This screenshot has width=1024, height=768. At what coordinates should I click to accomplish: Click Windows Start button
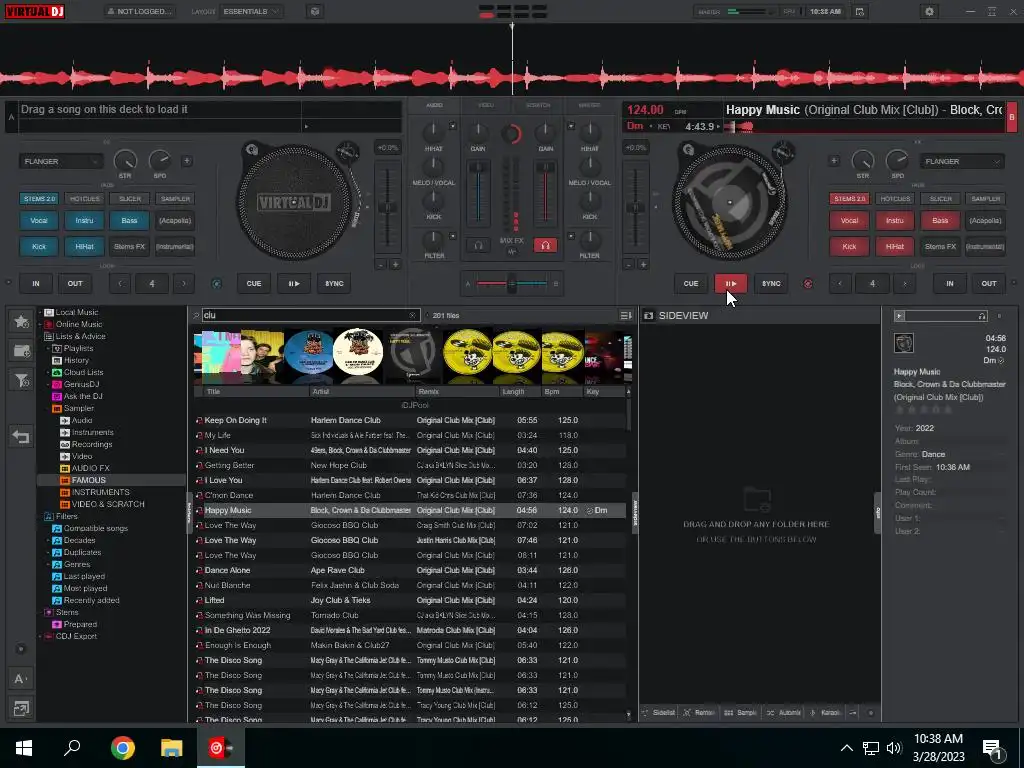24,748
